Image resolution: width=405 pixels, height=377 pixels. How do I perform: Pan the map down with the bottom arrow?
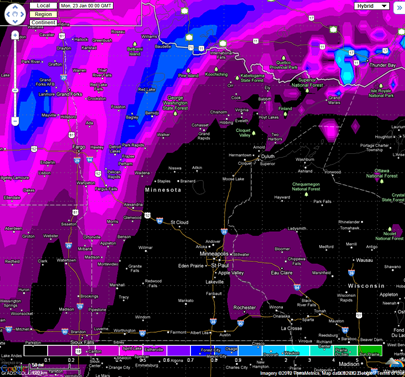click(x=15, y=21)
